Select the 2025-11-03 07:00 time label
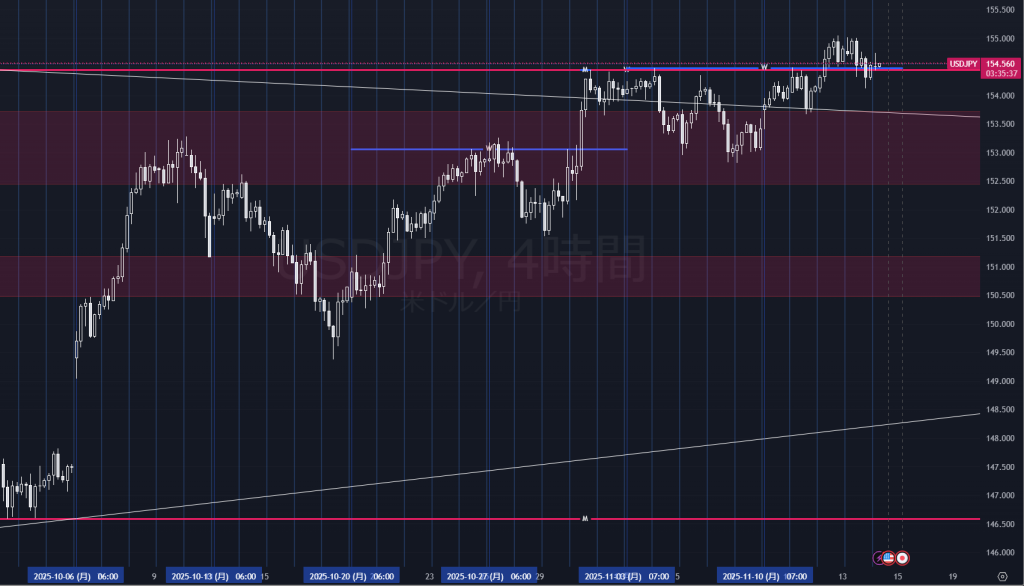 click(x=625, y=577)
